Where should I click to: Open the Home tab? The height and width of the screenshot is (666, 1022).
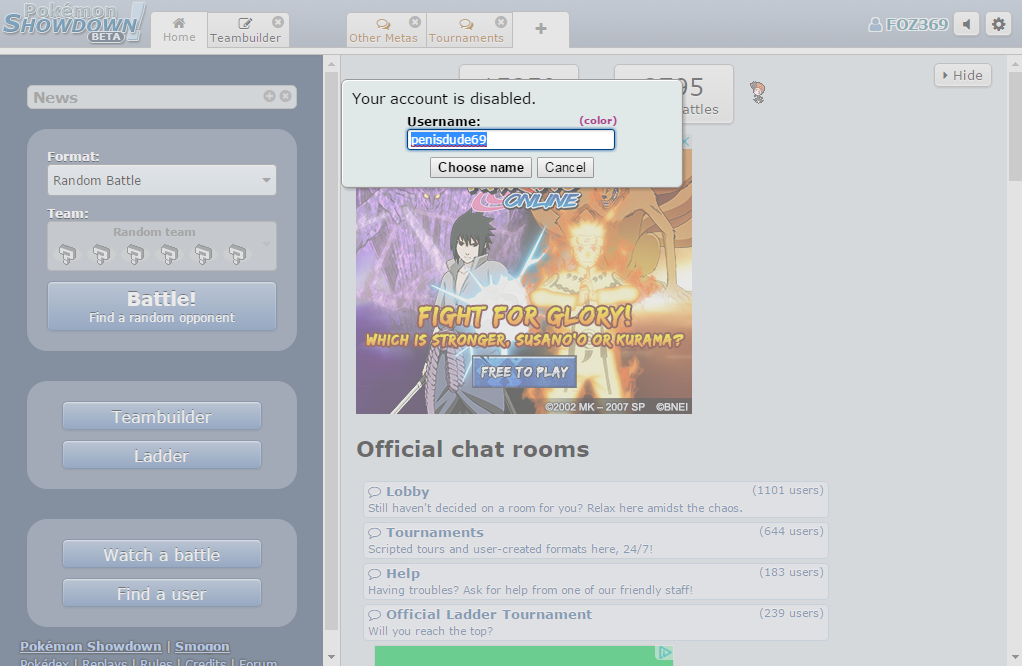pos(179,30)
